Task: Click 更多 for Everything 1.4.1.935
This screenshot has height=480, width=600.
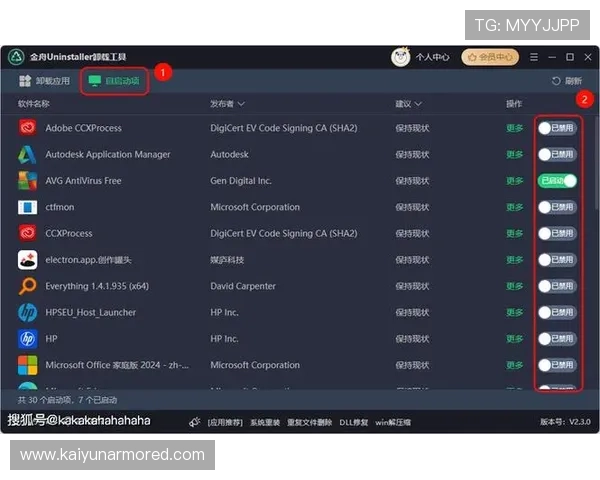Action: click(514, 286)
